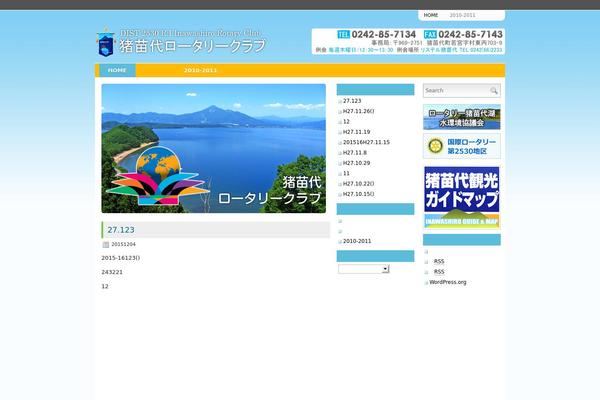Image resolution: width=600 pixels, height=400 pixels.
Task: Open recent post H27.10.15
Action: [359, 194]
